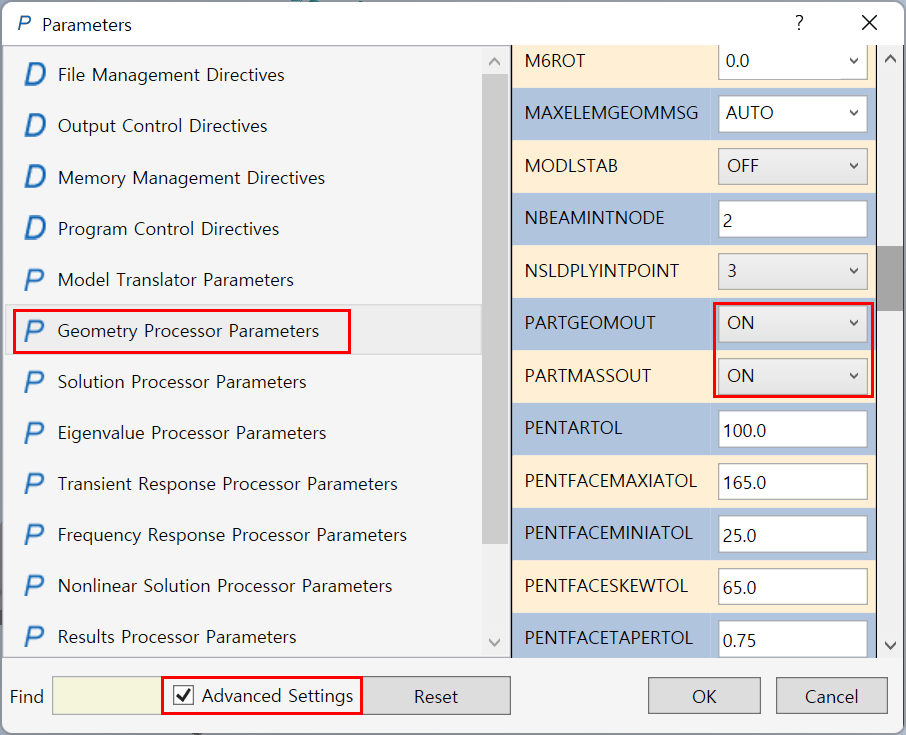Select Transient Response Processor Parameters category
The width and height of the screenshot is (906, 735).
point(227,484)
